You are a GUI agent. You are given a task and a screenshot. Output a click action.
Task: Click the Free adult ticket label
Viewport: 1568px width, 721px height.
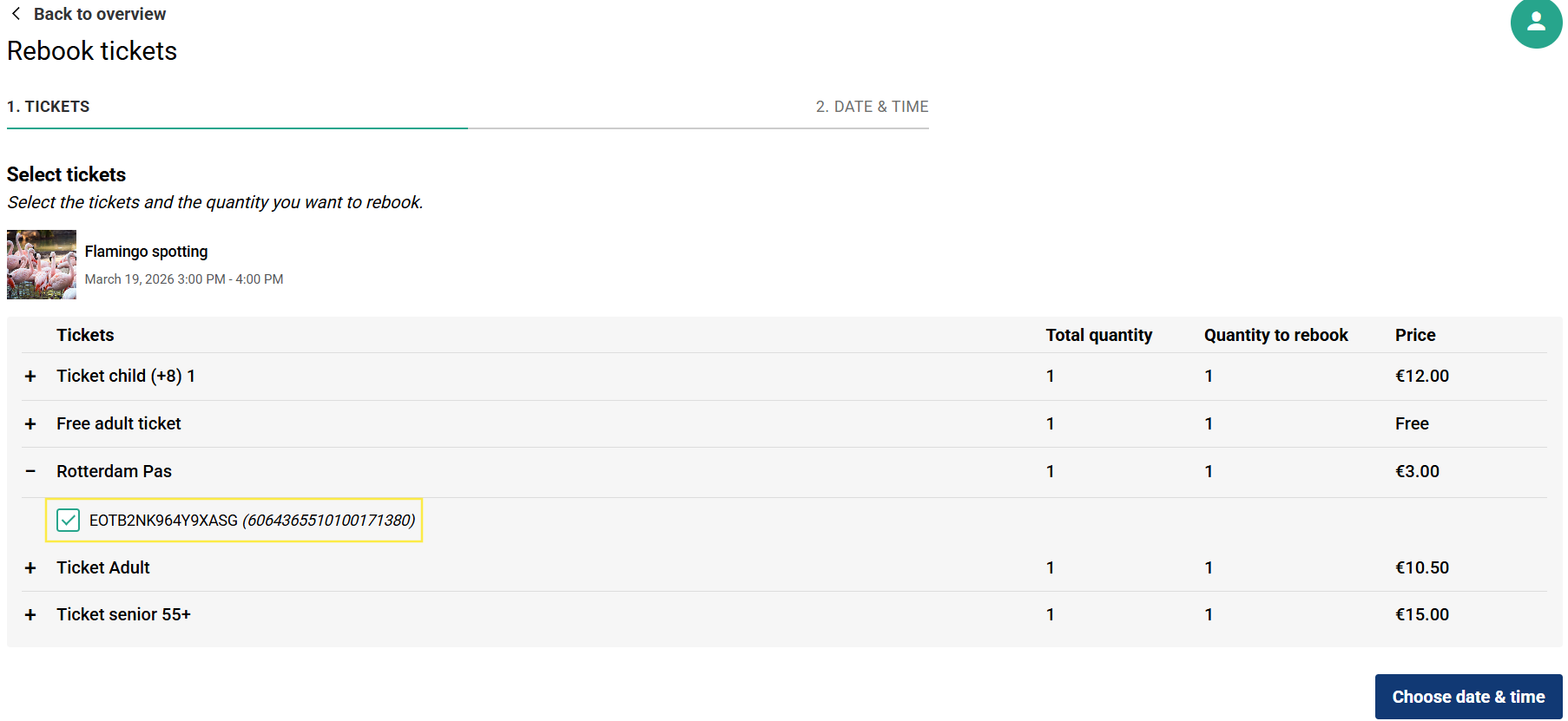click(119, 423)
